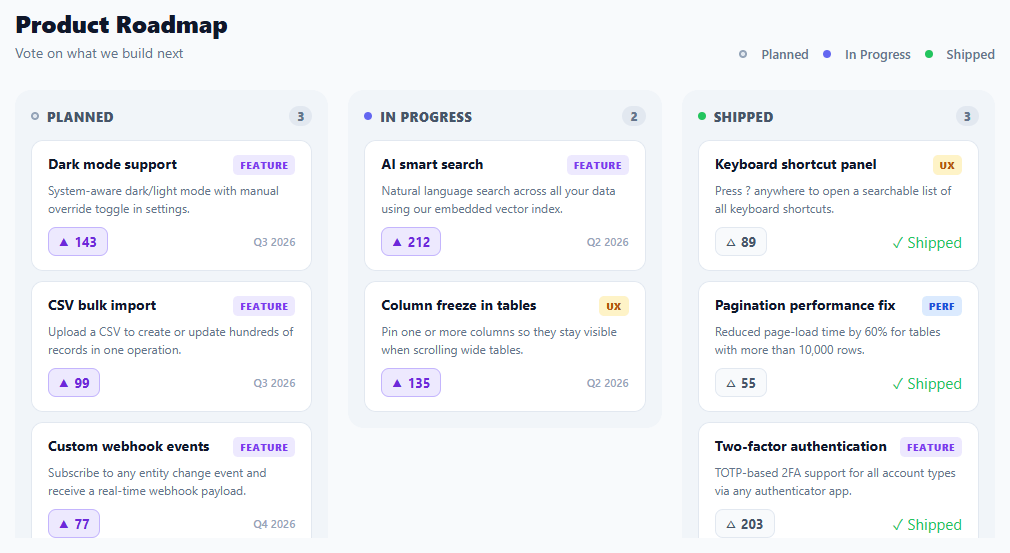Open the Pagination performance fix card title
This screenshot has width=1010, height=553.
[x=805, y=306]
